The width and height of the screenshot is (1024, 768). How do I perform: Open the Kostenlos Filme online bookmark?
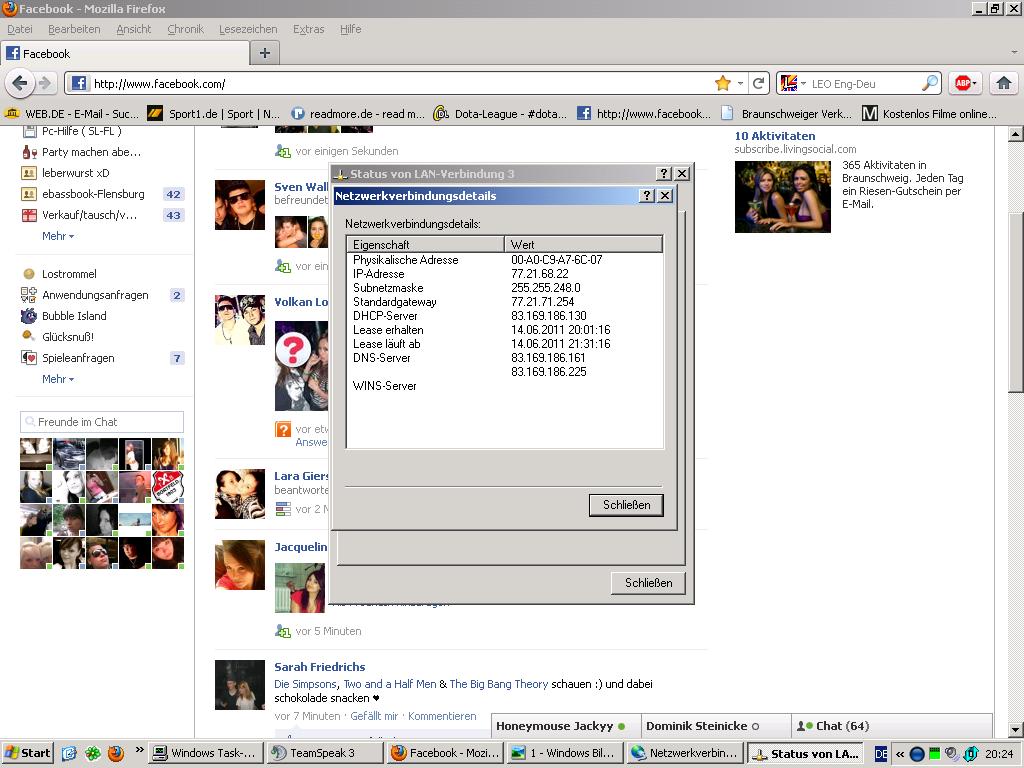(930, 114)
